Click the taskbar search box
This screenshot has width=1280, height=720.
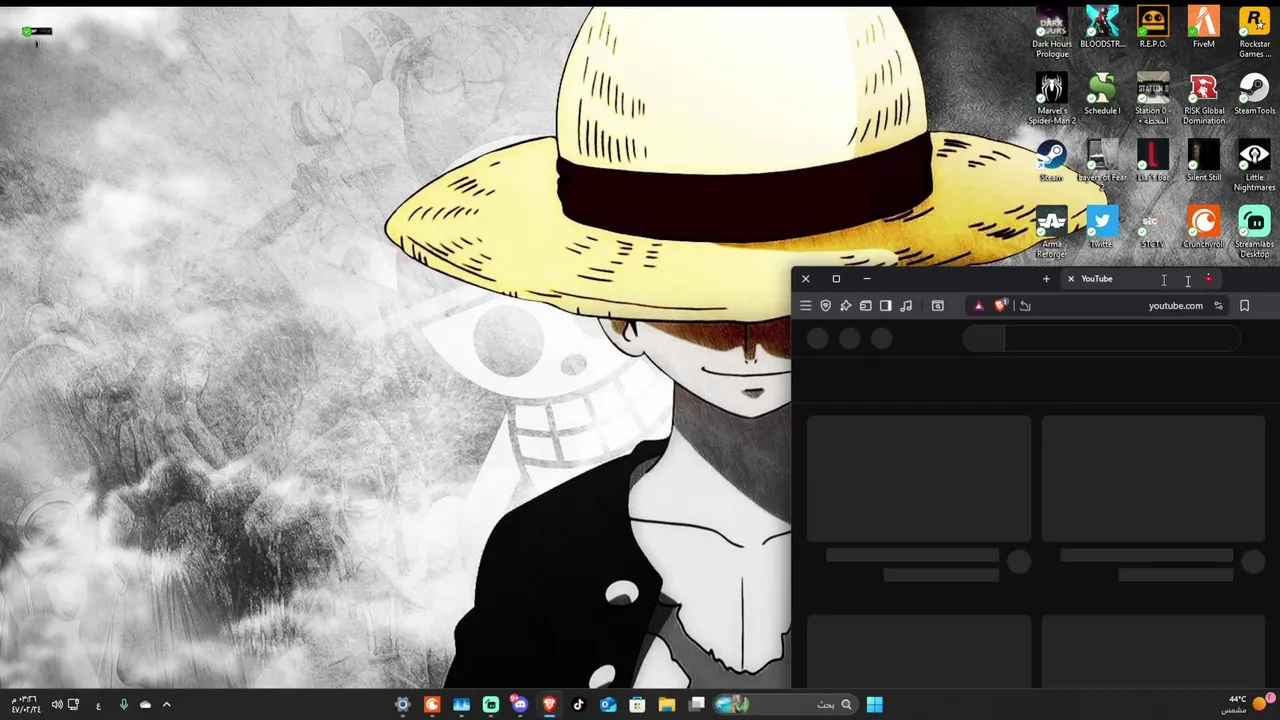785,705
